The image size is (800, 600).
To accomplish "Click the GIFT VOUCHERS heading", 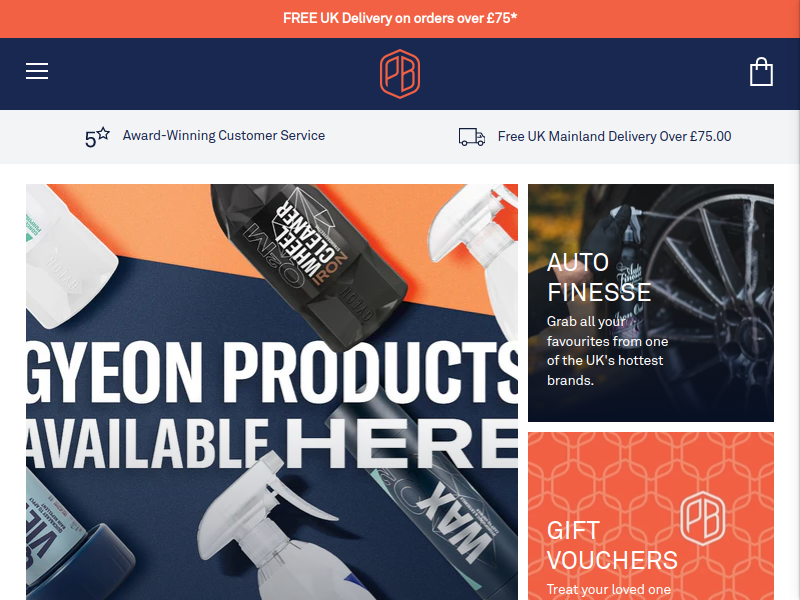I will (x=612, y=545).
